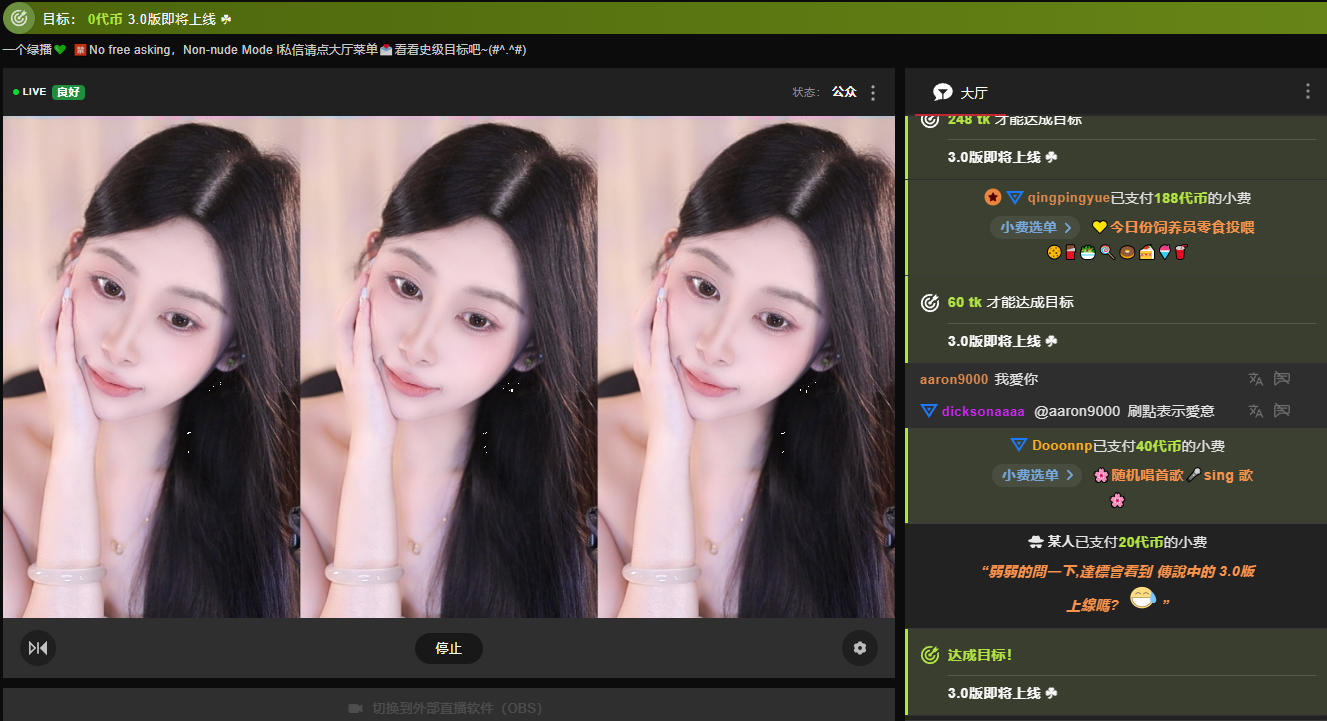Open the chat panel three-dot menu
The image size is (1327, 721).
pos(1307,91)
